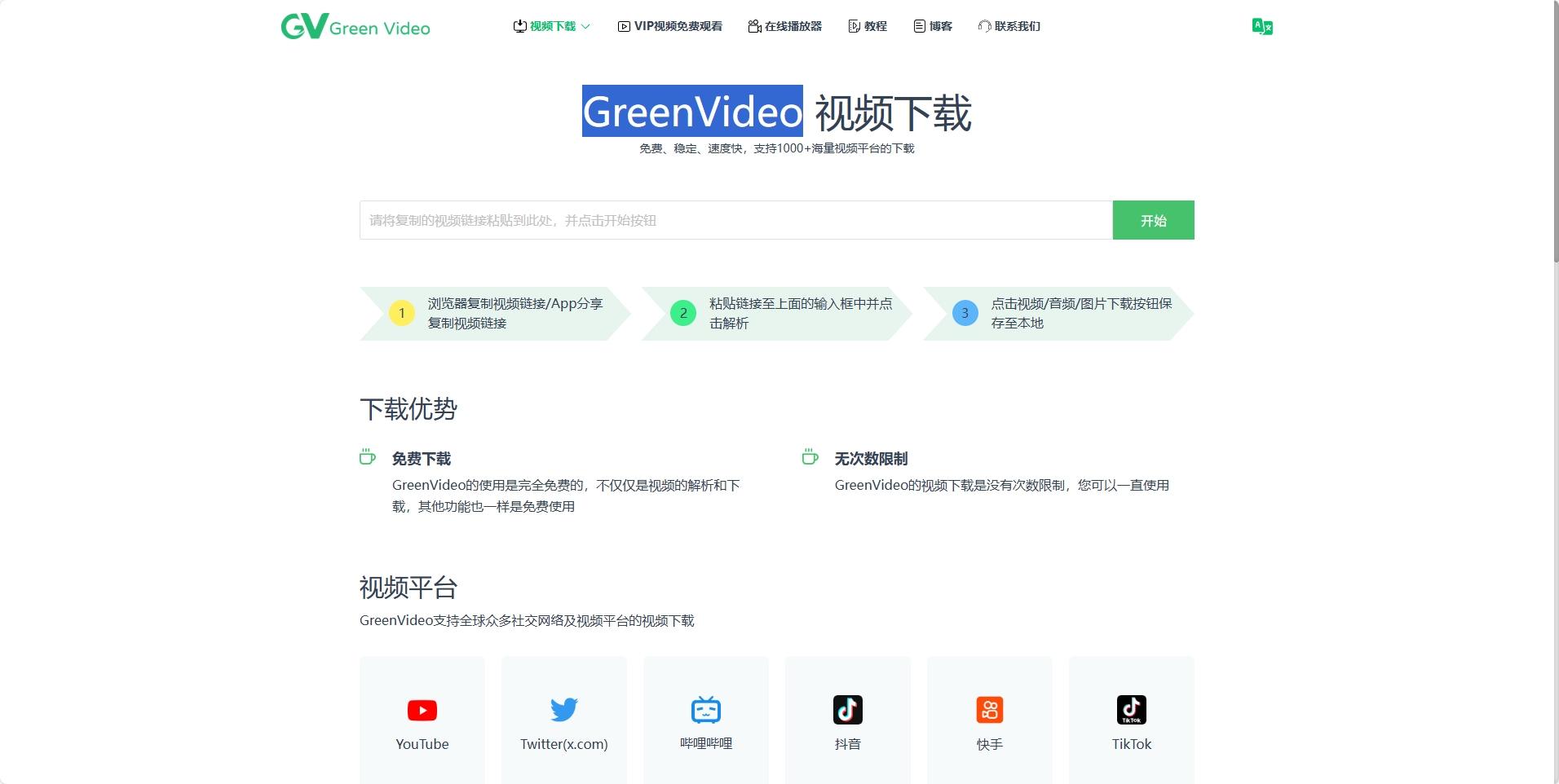The width and height of the screenshot is (1559, 784).
Task: Click the YouTube platform icon
Action: tap(422, 709)
